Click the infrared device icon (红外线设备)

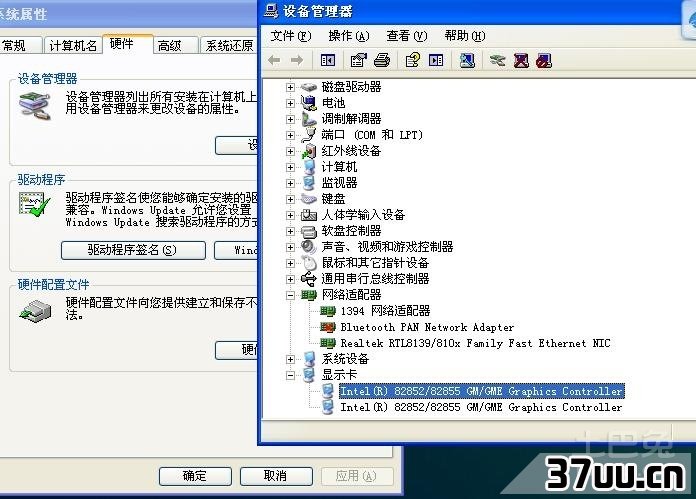click(308, 151)
